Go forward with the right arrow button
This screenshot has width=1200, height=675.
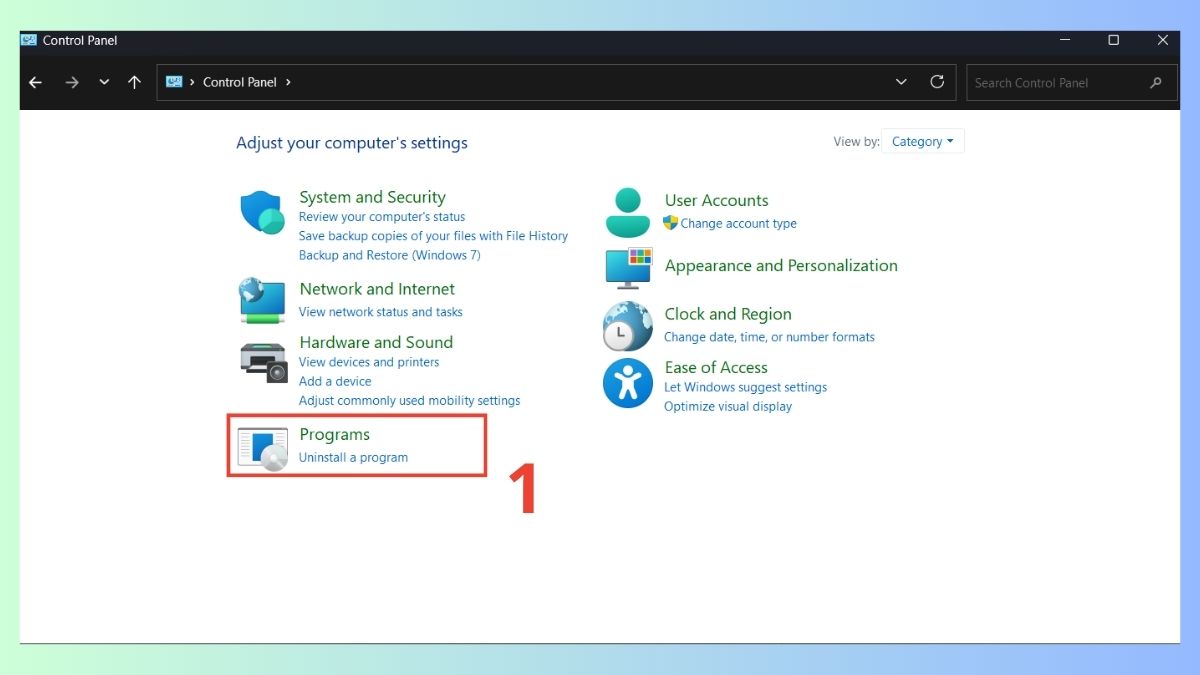(x=71, y=82)
